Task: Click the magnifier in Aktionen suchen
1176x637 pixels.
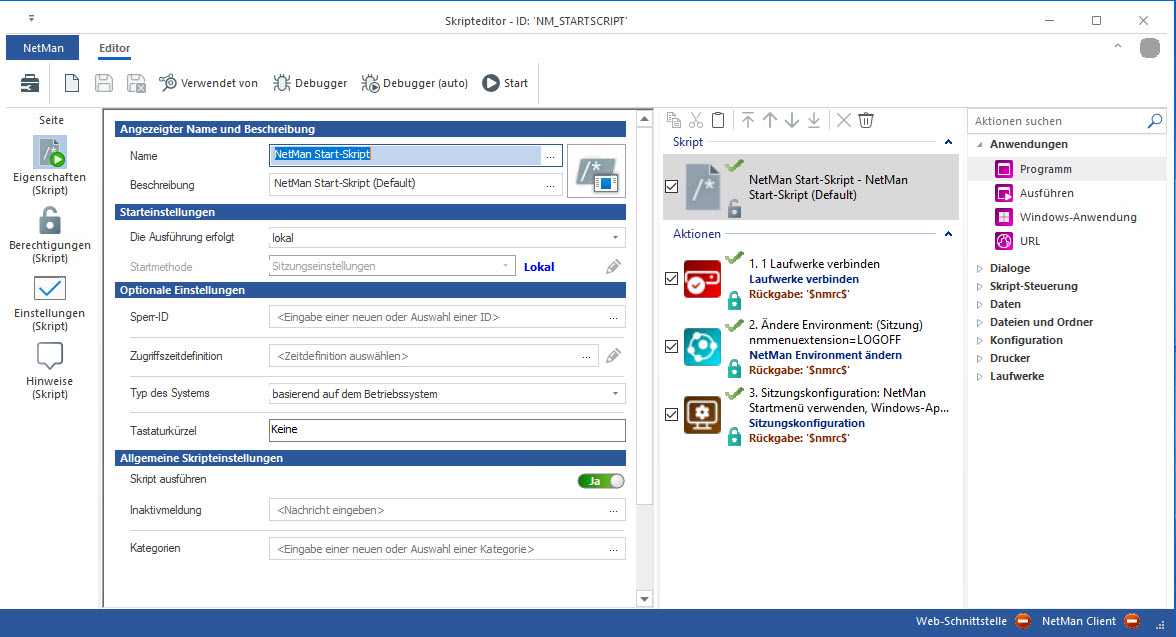Action: (x=1155, y=121)
